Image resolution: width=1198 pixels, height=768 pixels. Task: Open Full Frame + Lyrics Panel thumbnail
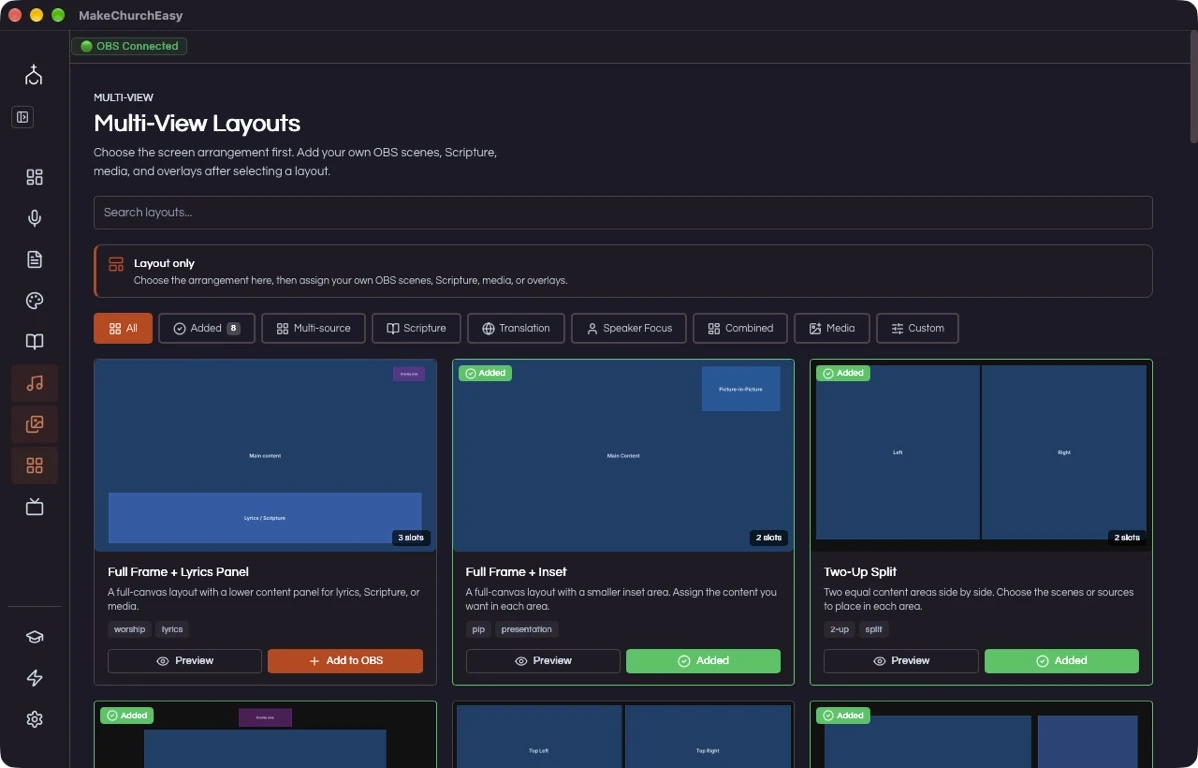pyautogui.click(x=265, y=455)
